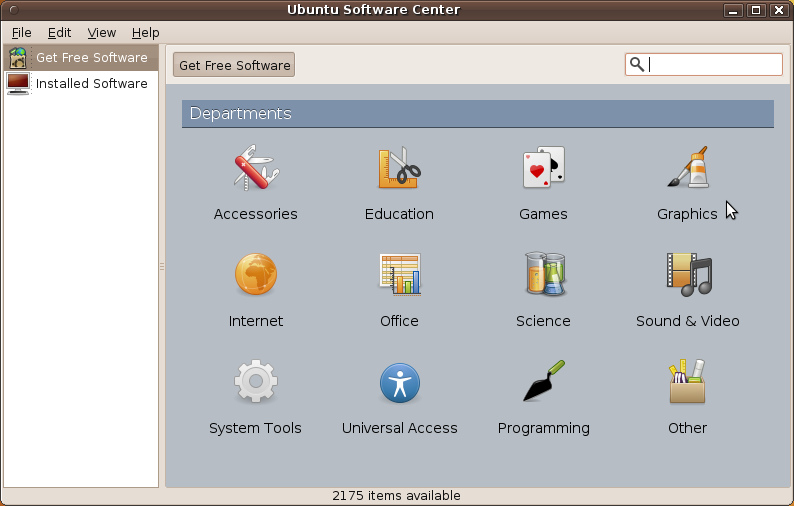The height and width of the screenshot is (506, 794).
Task: Click the pane divider handle beside sidebar
Action: tap(162, 266)
